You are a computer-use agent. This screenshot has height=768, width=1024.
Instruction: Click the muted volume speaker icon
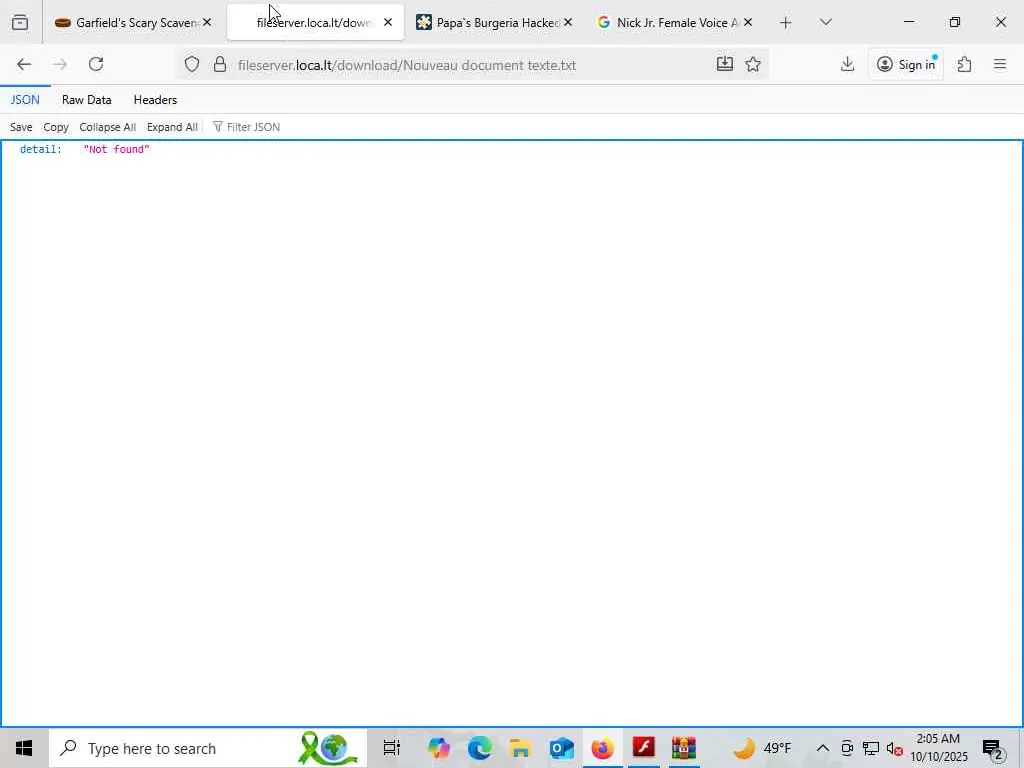[x=894, y=748]
